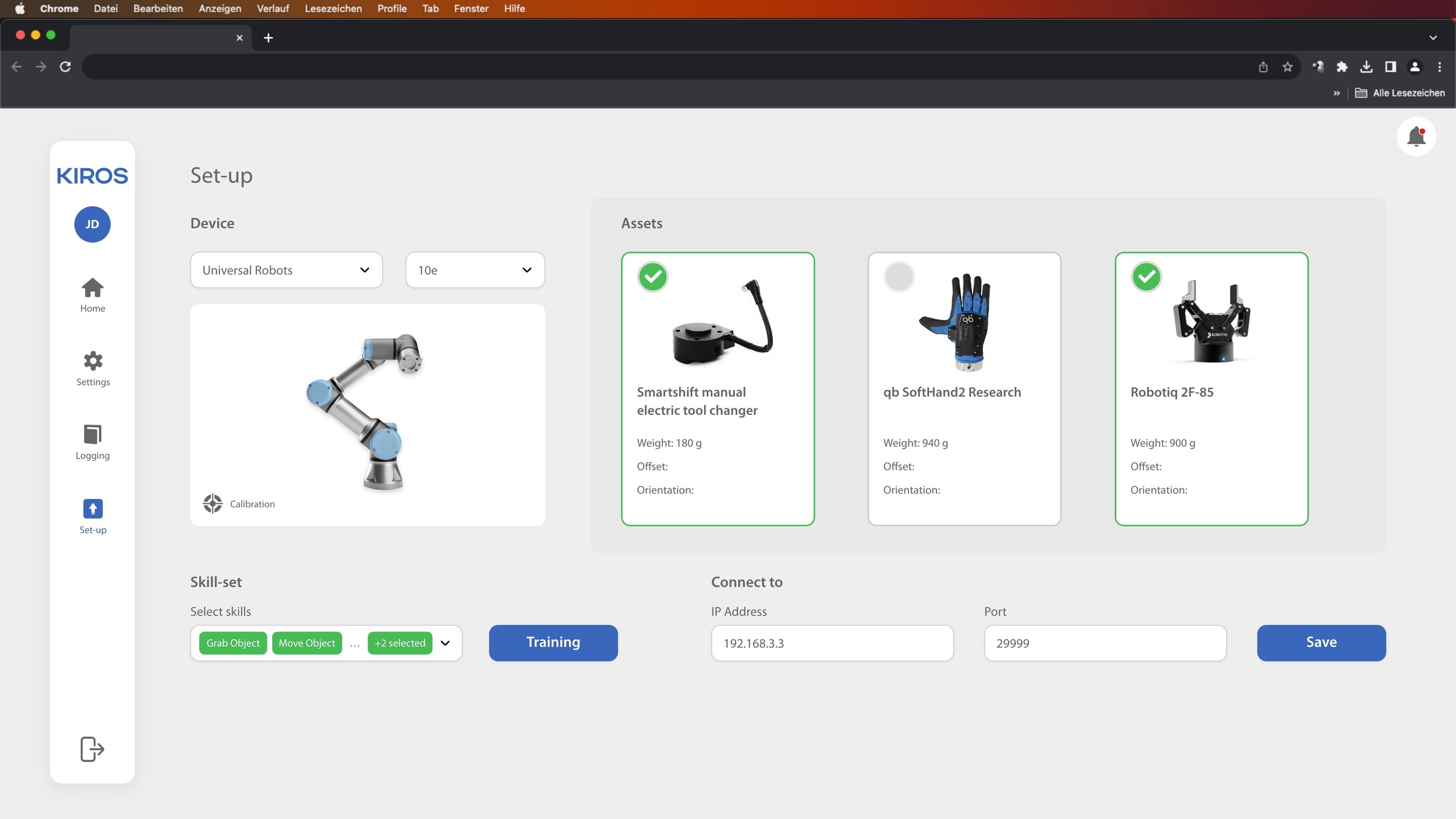Screen dimensions: 1456x819
Task: Focus the Port field
Action: pyautogui.click(x=1105, y=643)
